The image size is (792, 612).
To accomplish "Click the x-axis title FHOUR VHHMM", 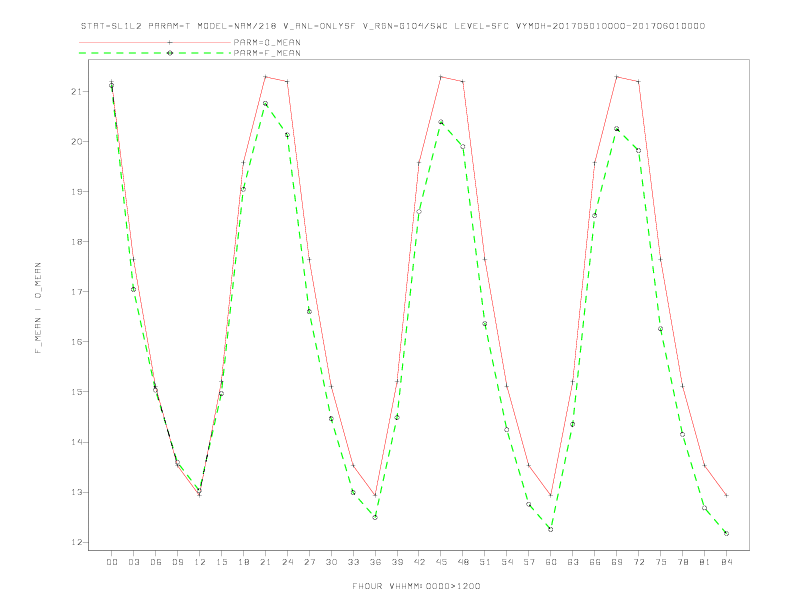I will click(x=416, y=586).
